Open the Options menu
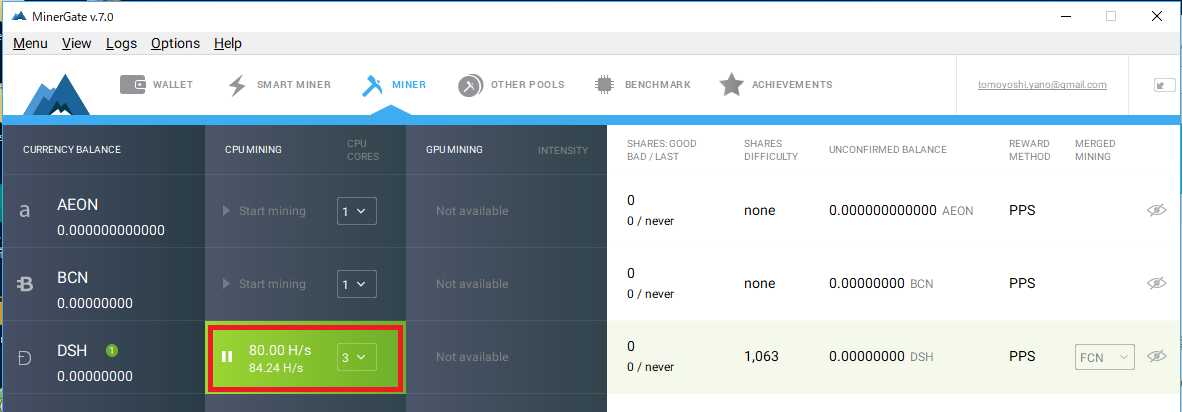 point(175,43)
